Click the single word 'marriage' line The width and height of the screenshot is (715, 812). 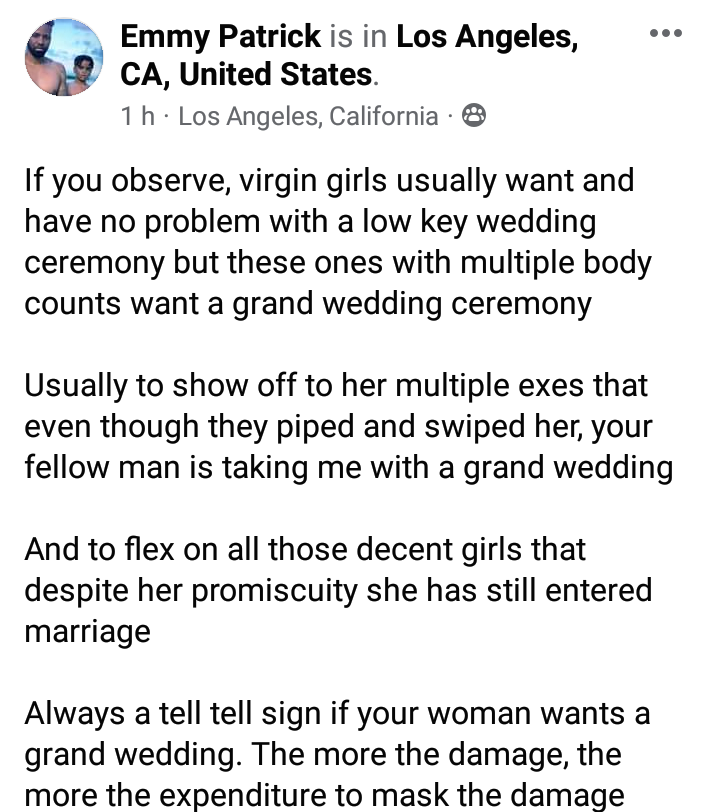point(88,631)
